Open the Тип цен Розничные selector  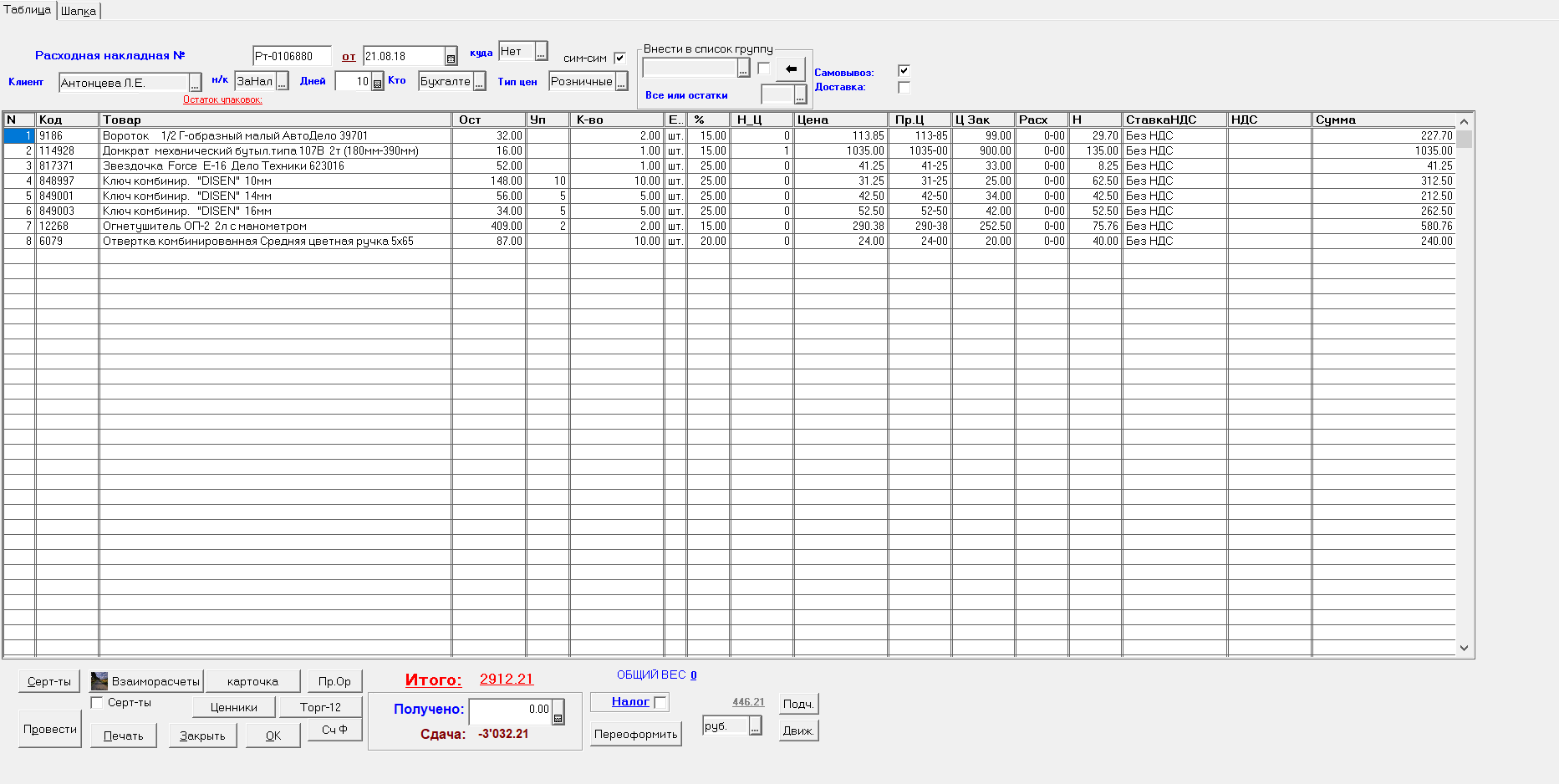coord(621,82)
